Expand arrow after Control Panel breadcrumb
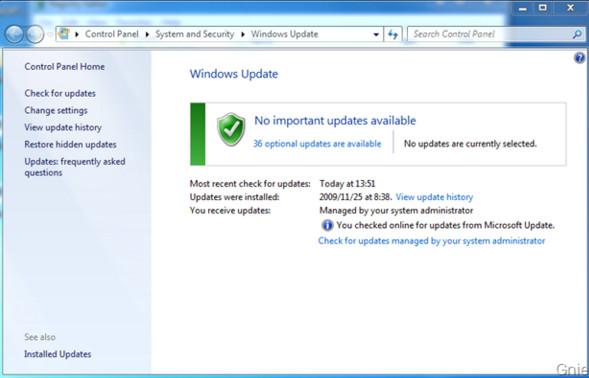Image resolution: width=589 pixels, height=378 pixels. tap(148, 34)
